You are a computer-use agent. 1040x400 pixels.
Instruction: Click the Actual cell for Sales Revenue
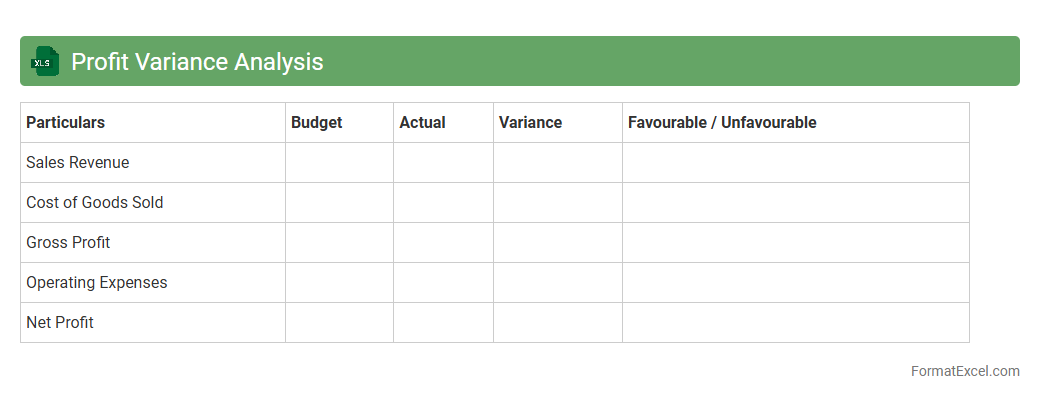[443, 162]
